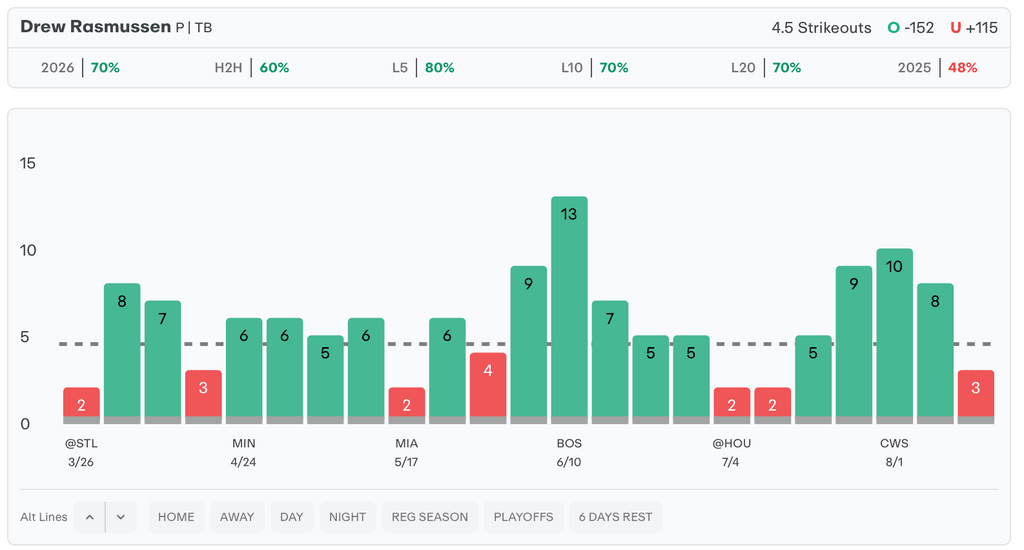
Task: Click the BOS opponent label
Action: coord(569,443)
